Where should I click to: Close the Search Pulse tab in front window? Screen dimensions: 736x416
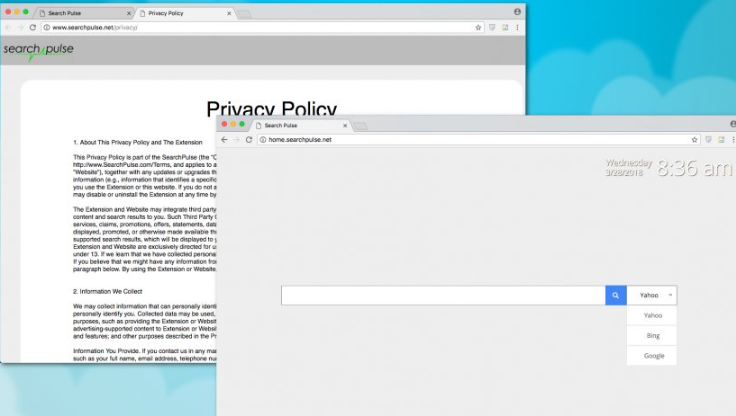click(345, 125)
